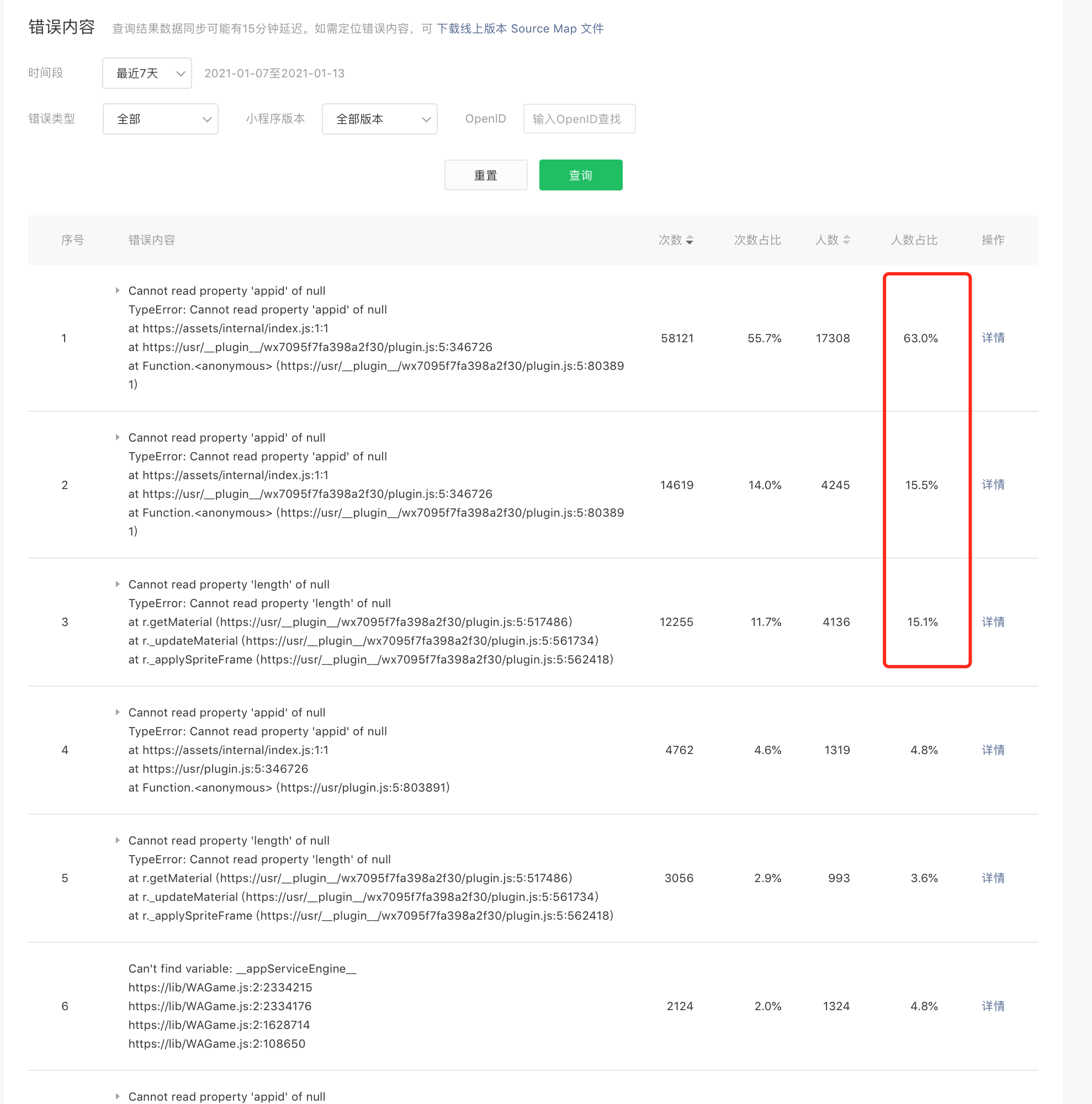
Task: Open 下载线上版本 Source Map 文件 link
Action: (520, 29)
